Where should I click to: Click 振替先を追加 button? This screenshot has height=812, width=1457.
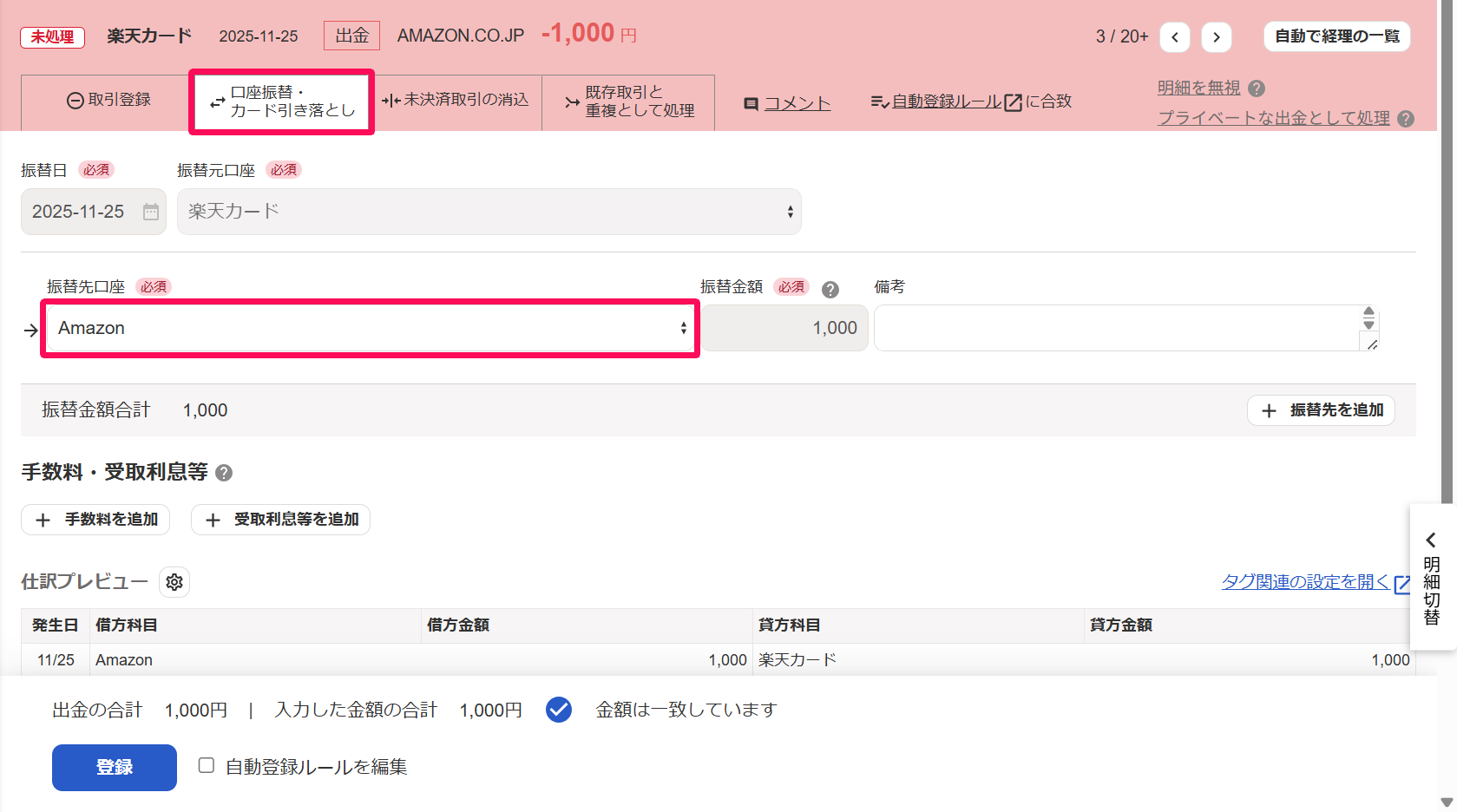pos(1321,410)
